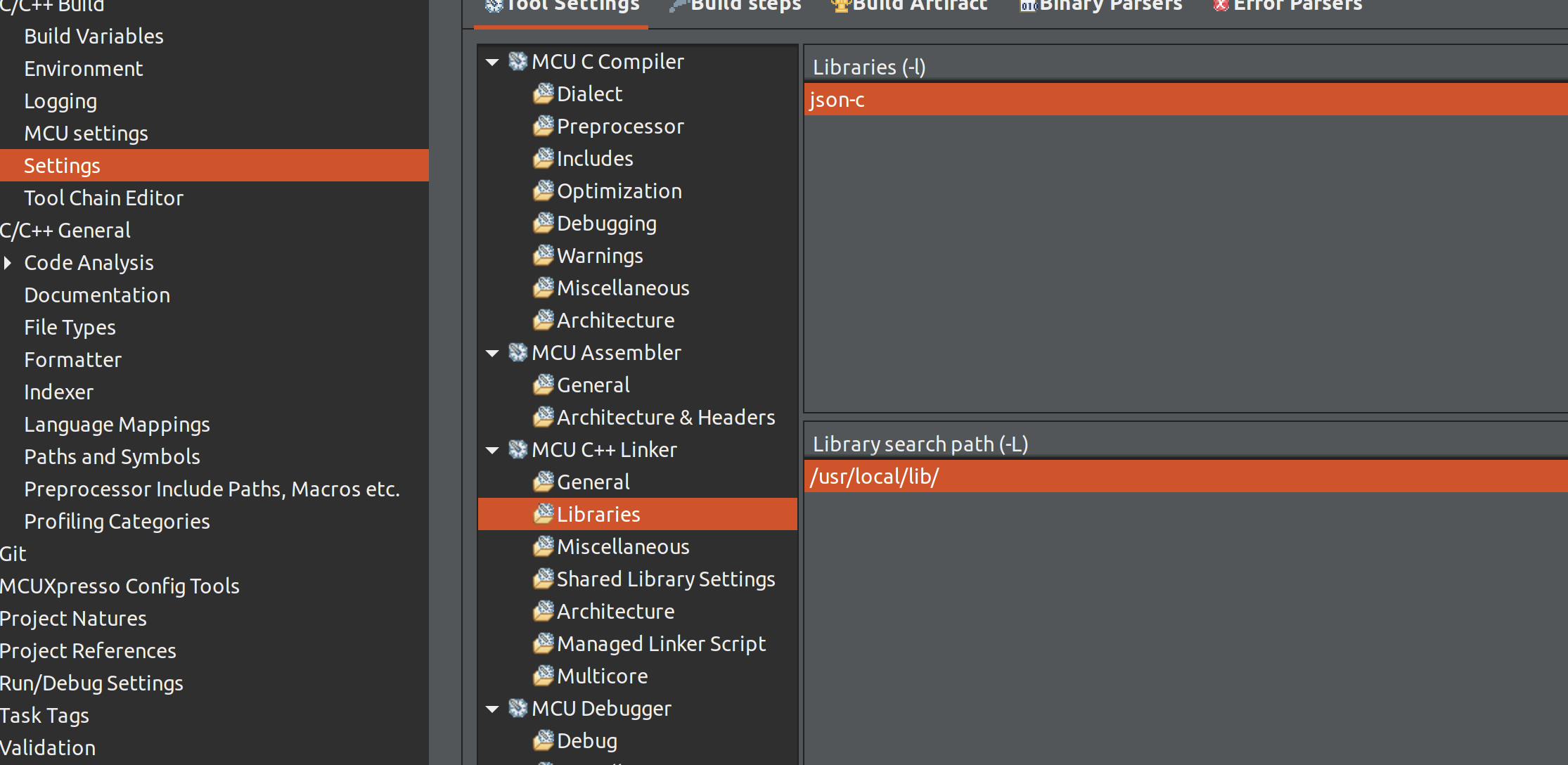This screenshot has width=1568, height=765.
Task: Click the Dialect settings icon
Action: (543, 94)
